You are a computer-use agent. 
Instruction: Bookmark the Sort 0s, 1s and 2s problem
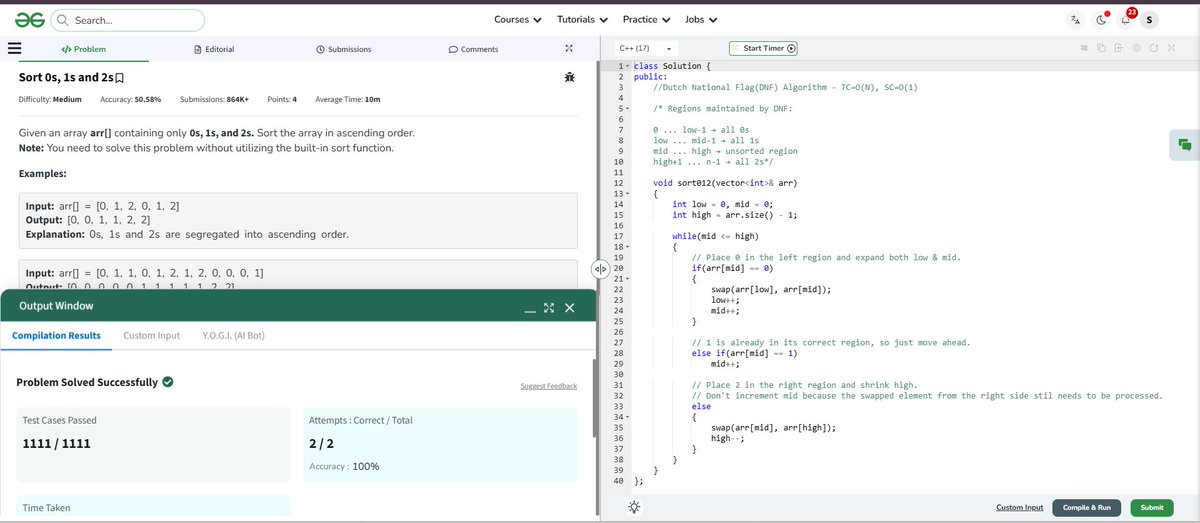121,77
